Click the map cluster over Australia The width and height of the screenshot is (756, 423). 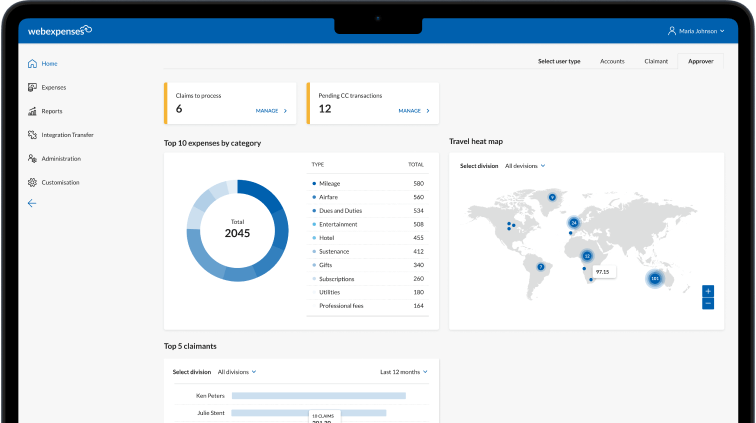[x=655, y=278]
